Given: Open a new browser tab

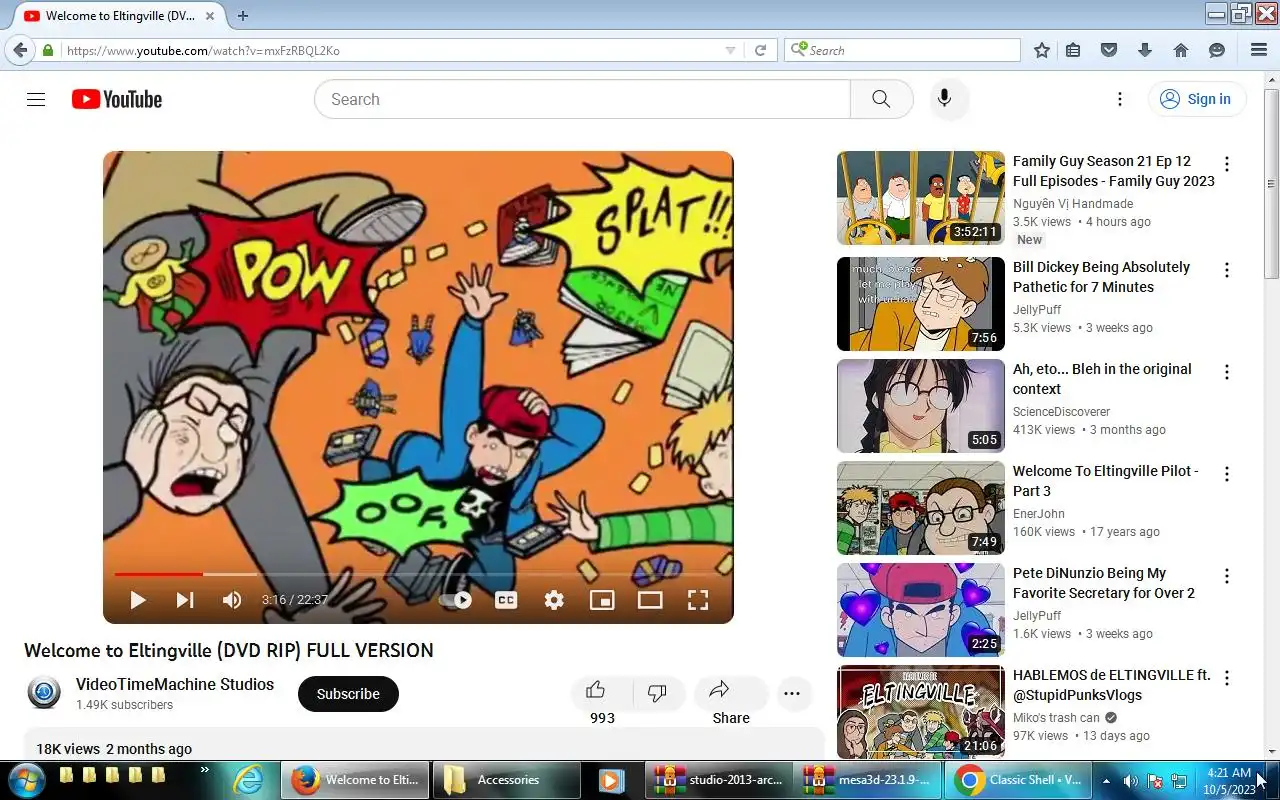Looking at the screenshot, I should click(x=242, y=16).
